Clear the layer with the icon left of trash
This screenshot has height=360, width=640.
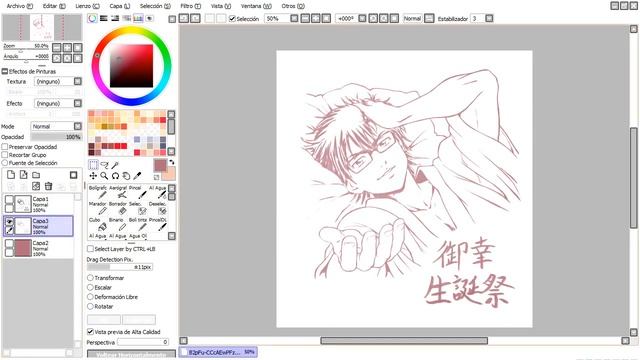36,186
